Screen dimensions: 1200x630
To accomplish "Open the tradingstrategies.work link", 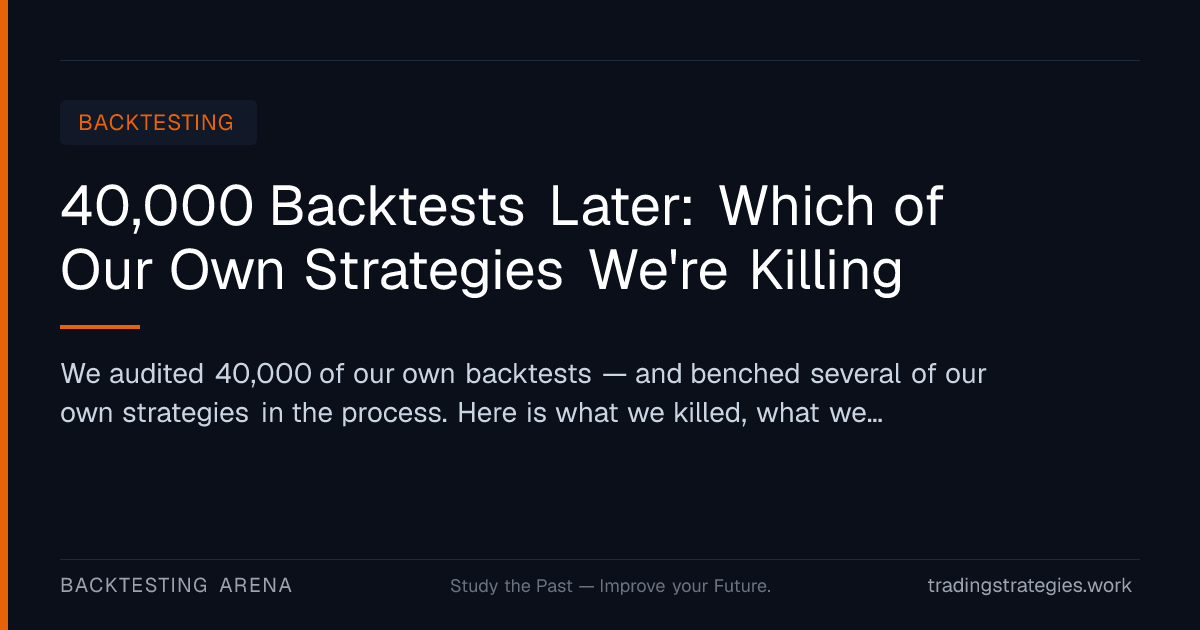I will 1030,586.
